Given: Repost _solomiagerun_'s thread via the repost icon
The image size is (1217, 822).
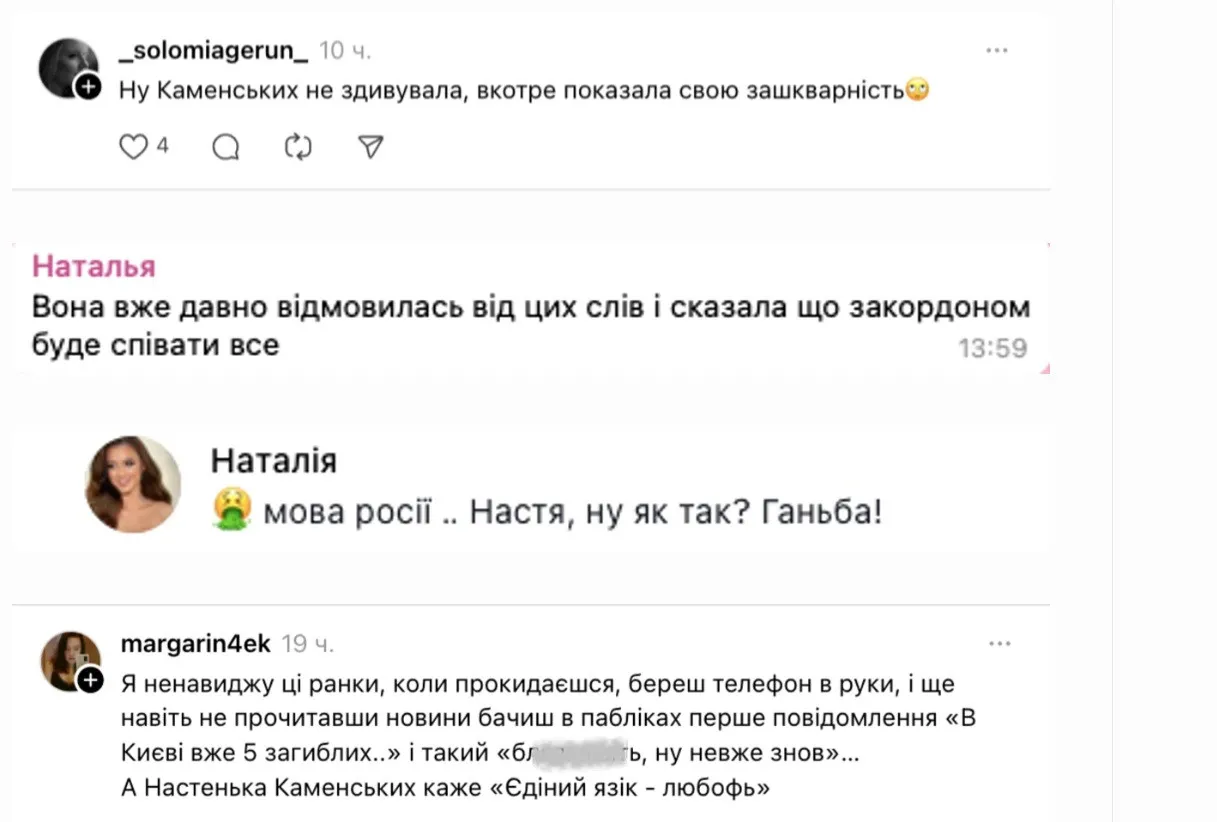Looking at the screenshot, I should (x=297, y=146).
